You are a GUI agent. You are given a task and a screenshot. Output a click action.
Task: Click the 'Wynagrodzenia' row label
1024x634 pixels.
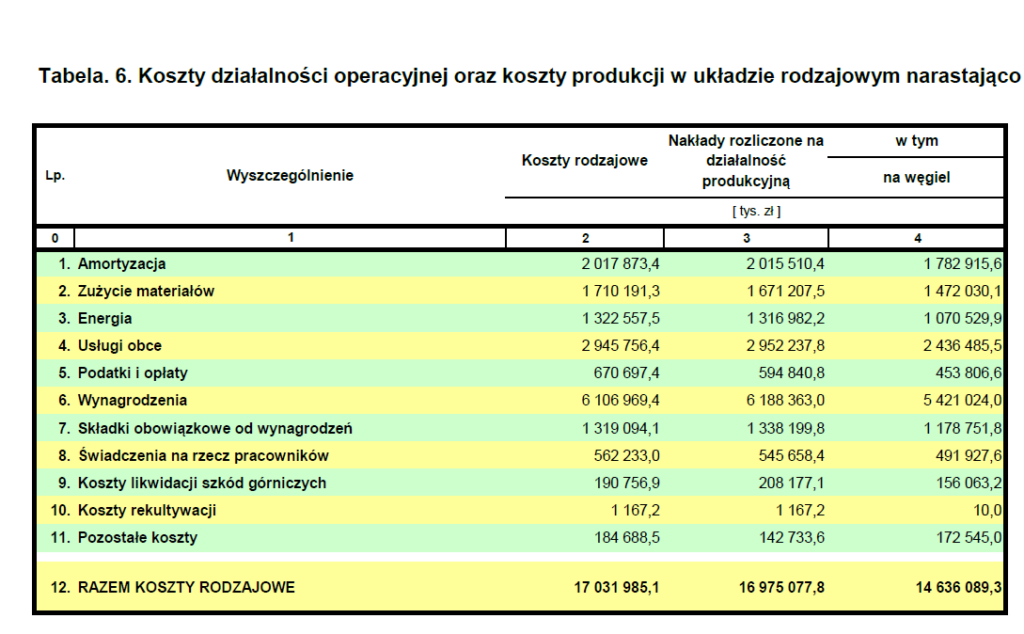coord(132,400)
